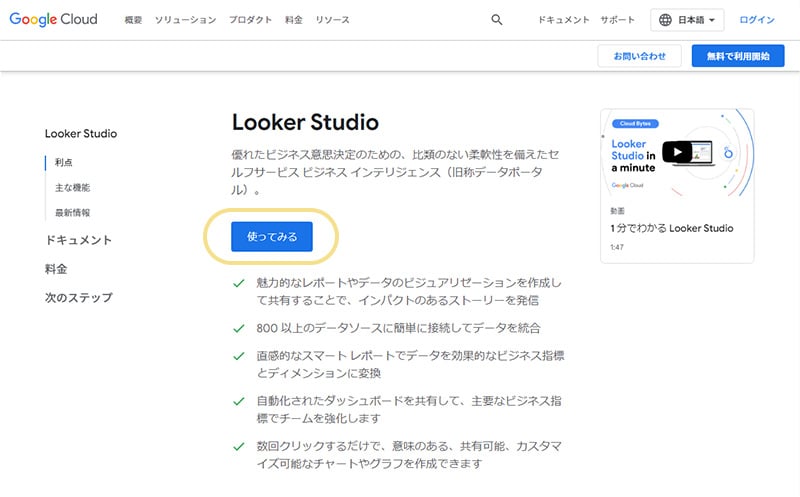
Task: Click the ログイン link
Action: (x=757, y=20)
